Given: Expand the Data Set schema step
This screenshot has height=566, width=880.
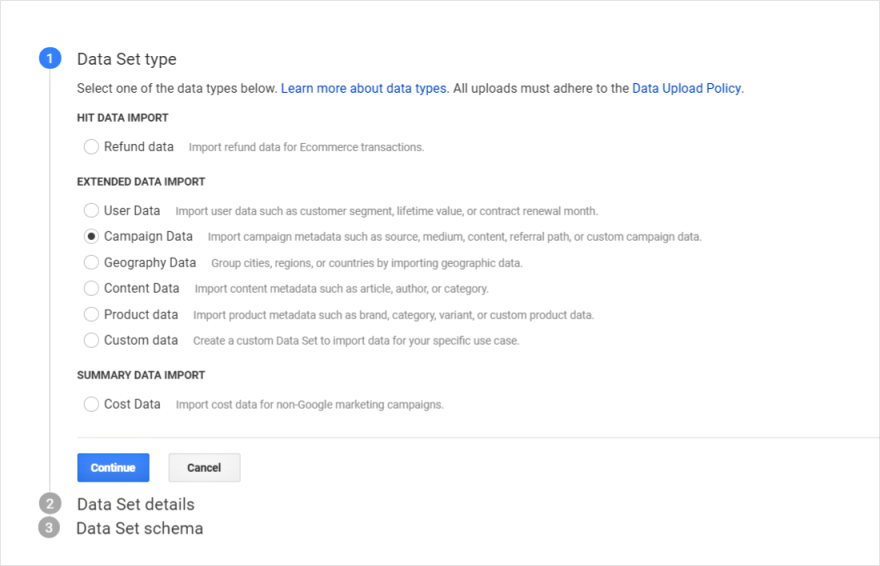Looking at the screenshot, I should [140, 528].
